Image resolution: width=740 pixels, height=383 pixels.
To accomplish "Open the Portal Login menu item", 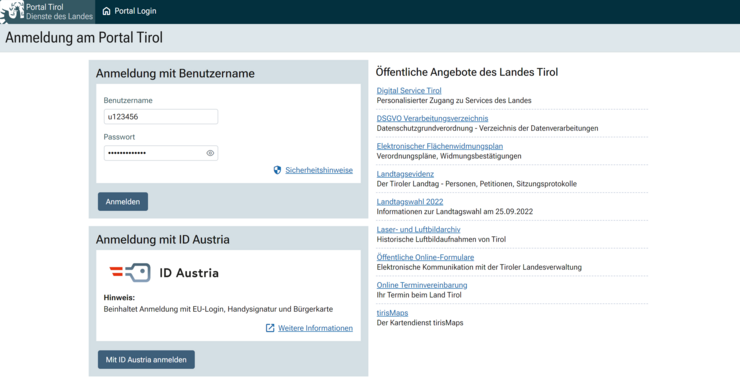I will pos(129,11).
